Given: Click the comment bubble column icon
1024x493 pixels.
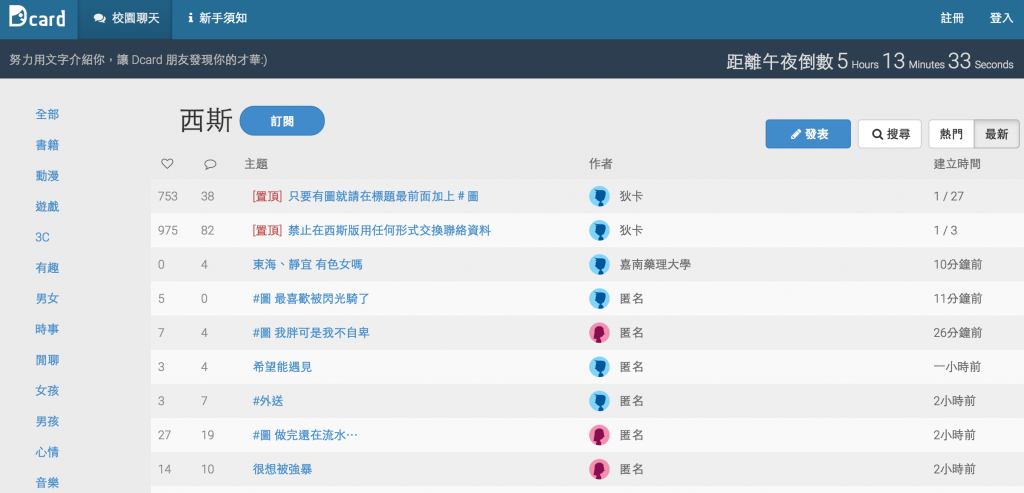Looking at the screenshot, I should click(210, 165).
